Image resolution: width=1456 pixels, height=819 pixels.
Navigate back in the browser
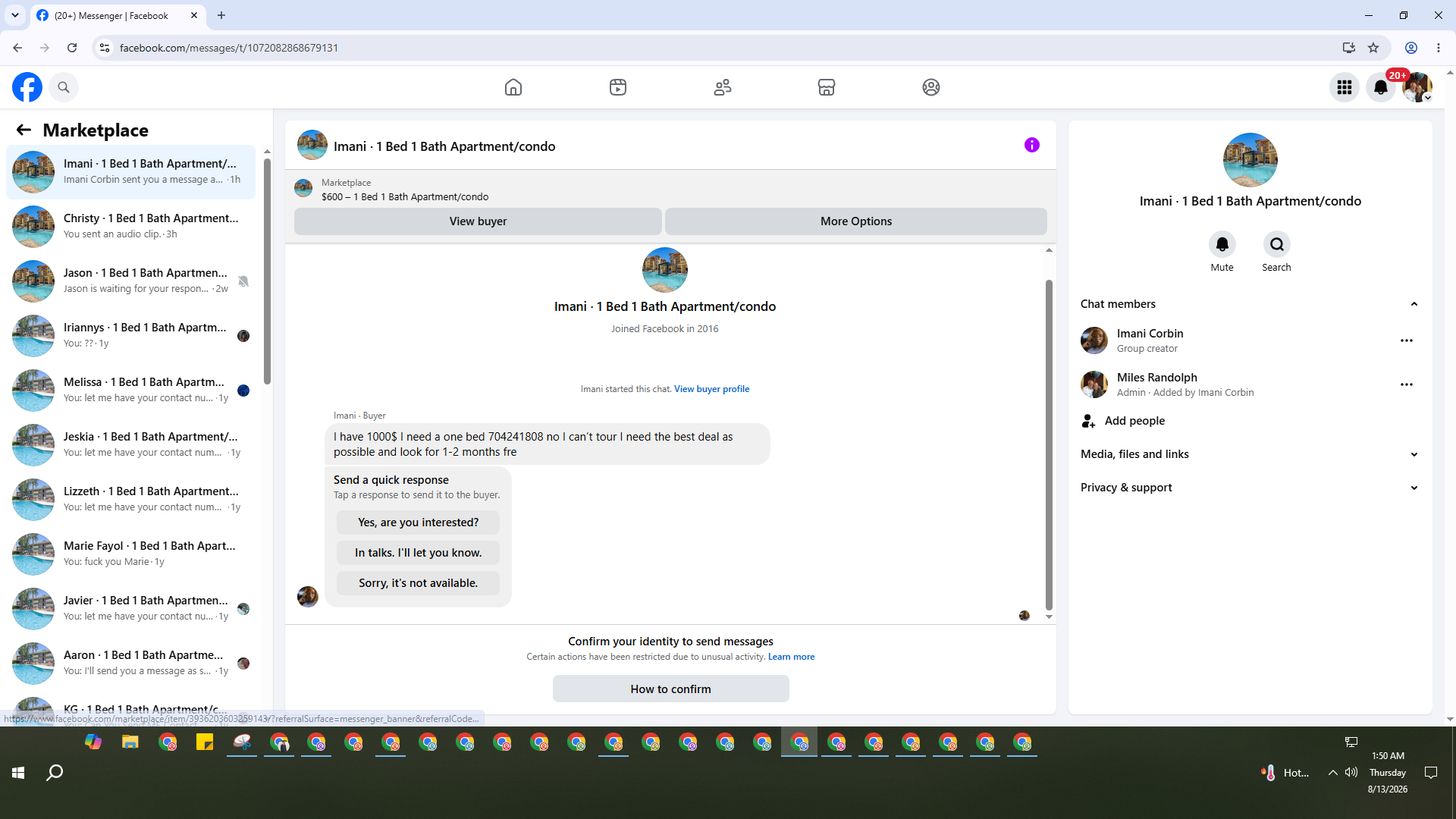tap(17, 48)
